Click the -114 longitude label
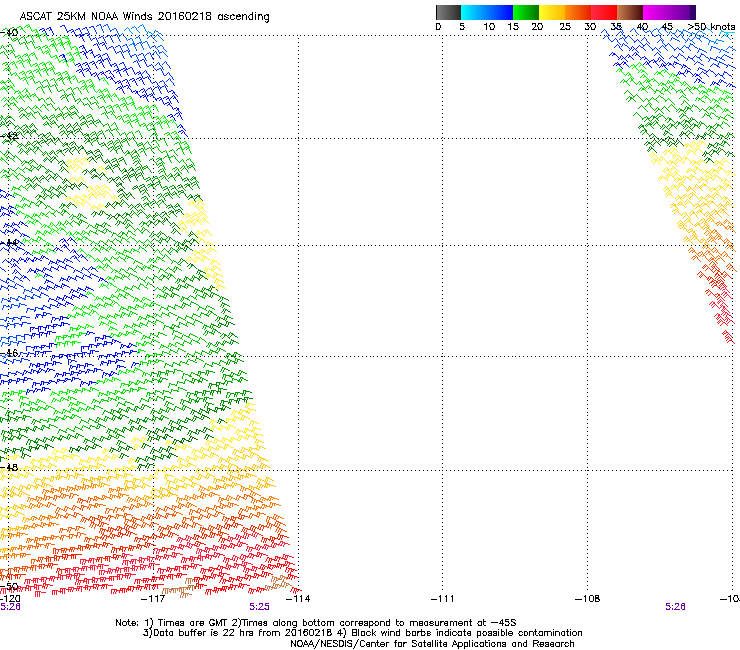The width and height of the screenshot is (740, 650). tap(298, 599)
